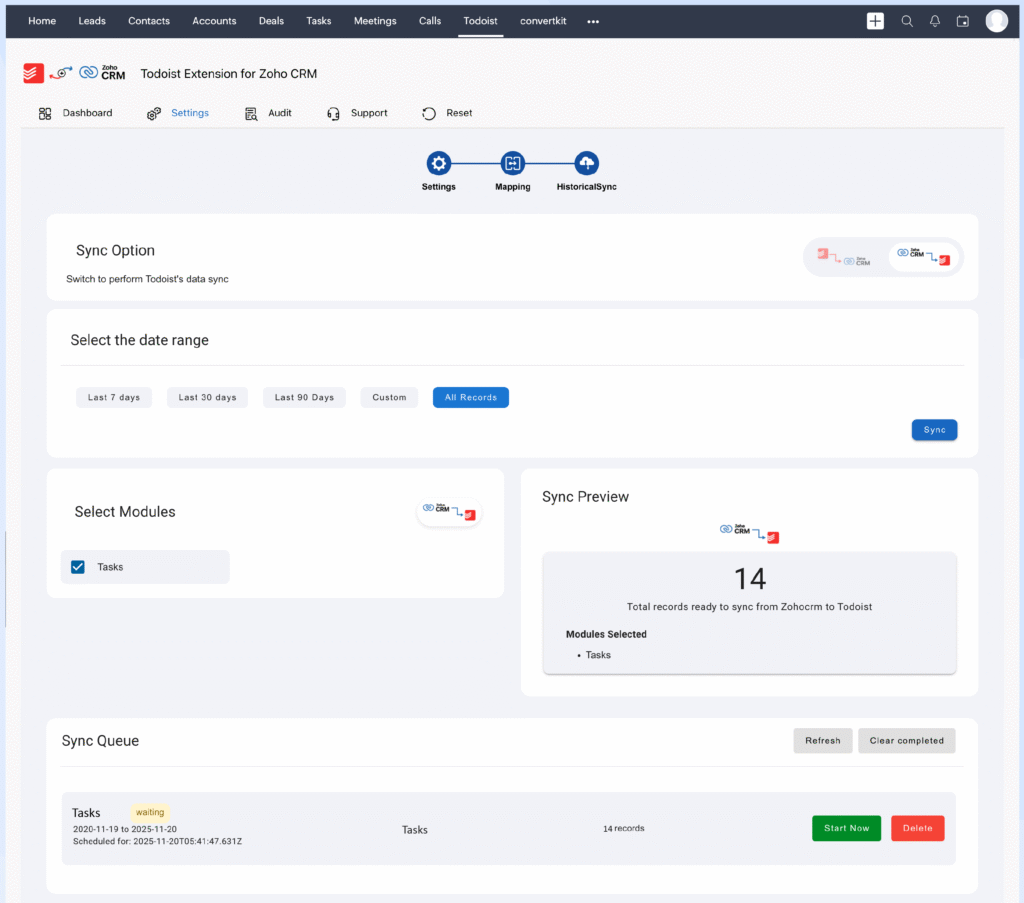Click the Zoho CRM logo in the header
Screen dimensions: 1024x903
102,72
